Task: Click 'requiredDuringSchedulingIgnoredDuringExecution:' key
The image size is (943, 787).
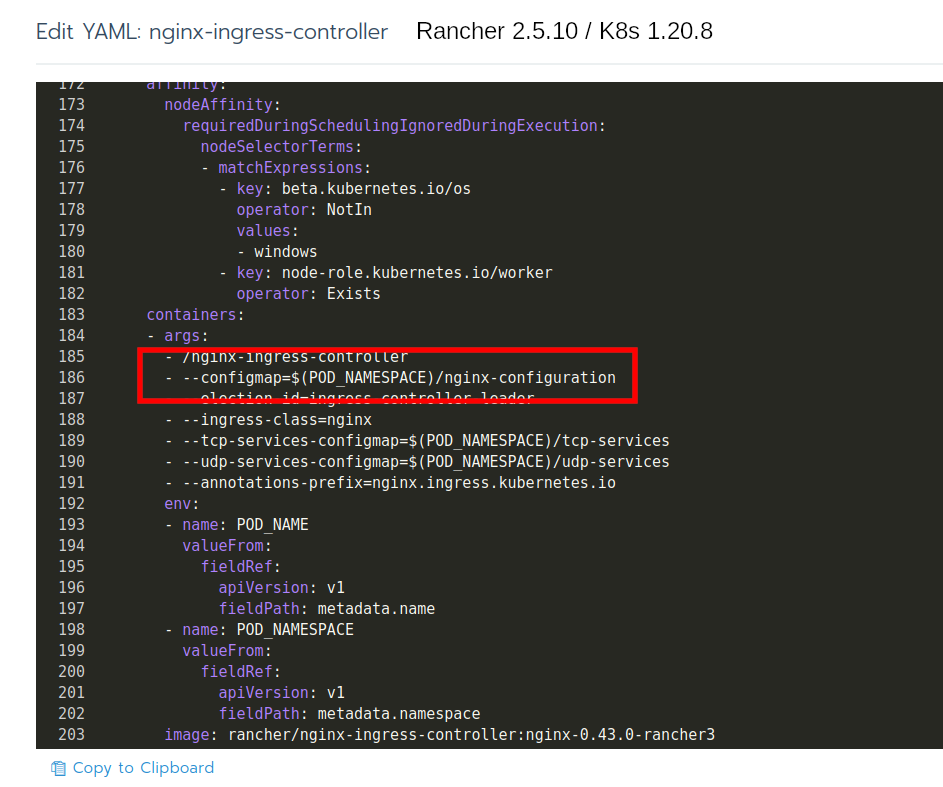Action: (394, 126)
